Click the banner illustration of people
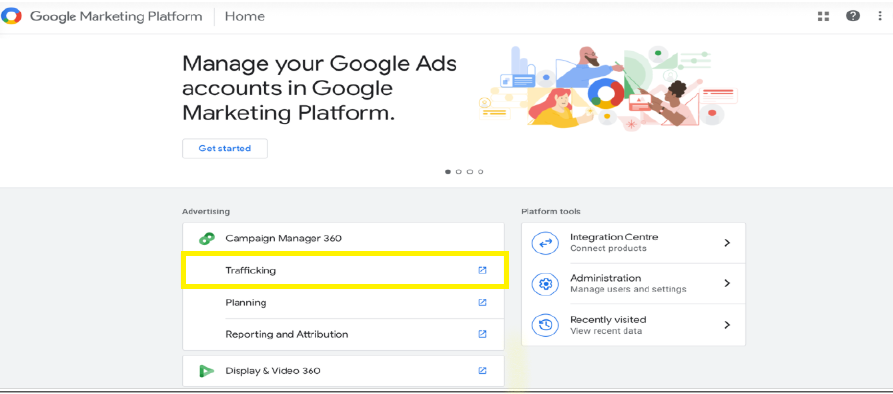Screen dimensions: 893x394 click(608, 89)
